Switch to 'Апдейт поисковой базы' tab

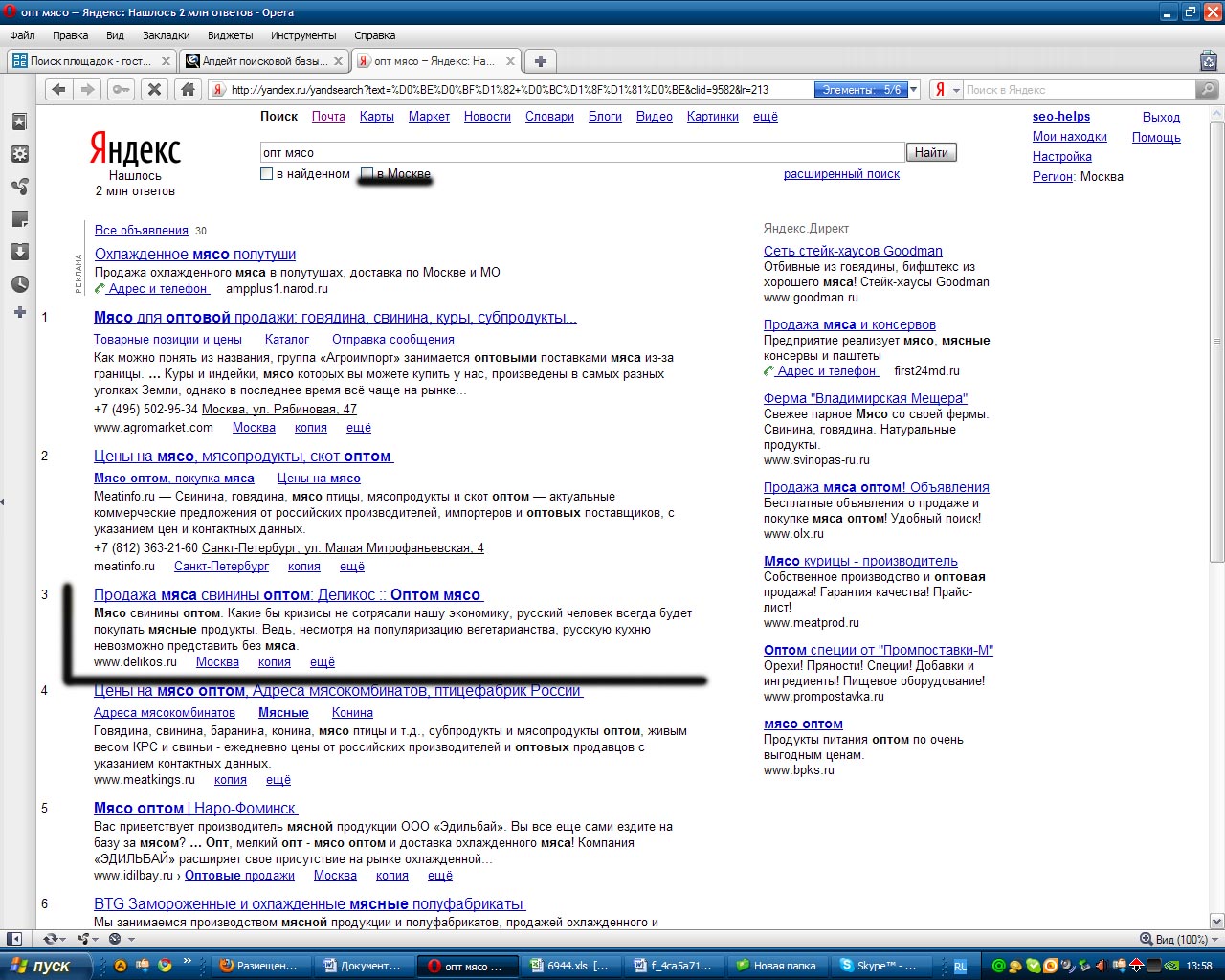(x=264, y=61)
